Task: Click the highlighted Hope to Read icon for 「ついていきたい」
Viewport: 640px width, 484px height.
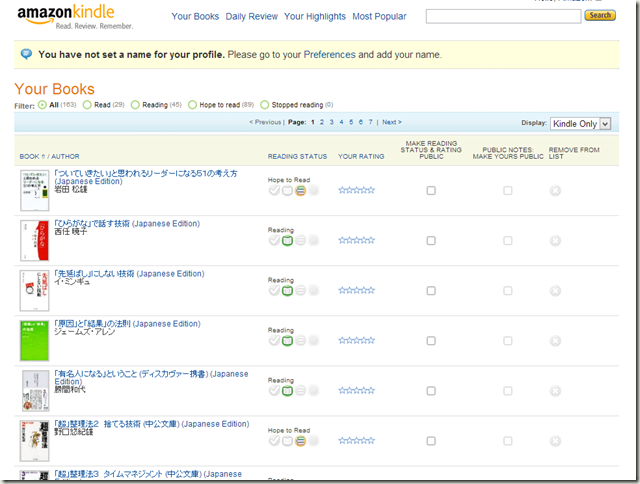Action: click(300, 190)
